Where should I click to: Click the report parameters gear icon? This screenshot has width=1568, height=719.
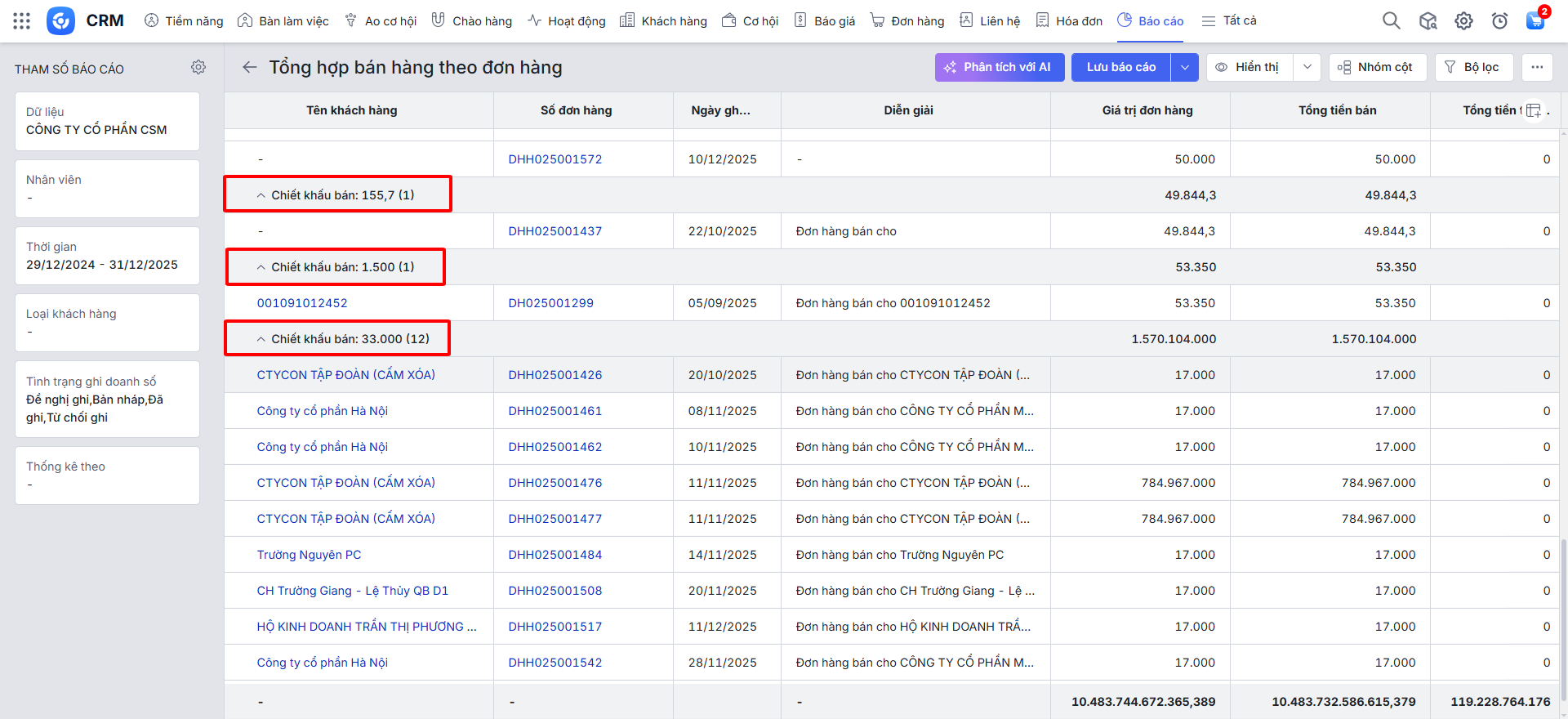pyautogui.click(x=198, y=68)
